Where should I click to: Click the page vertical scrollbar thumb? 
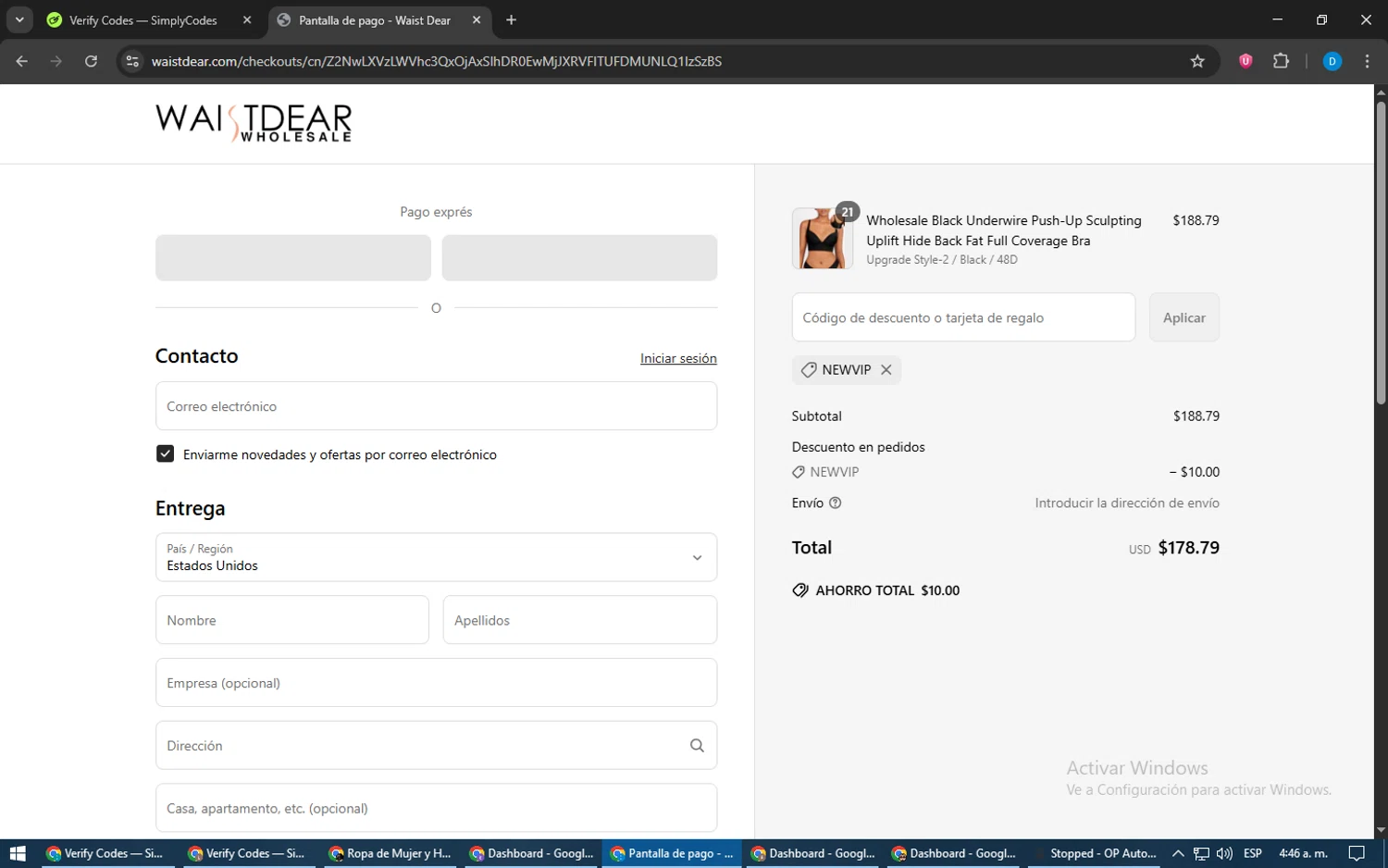coord(1381,252)
